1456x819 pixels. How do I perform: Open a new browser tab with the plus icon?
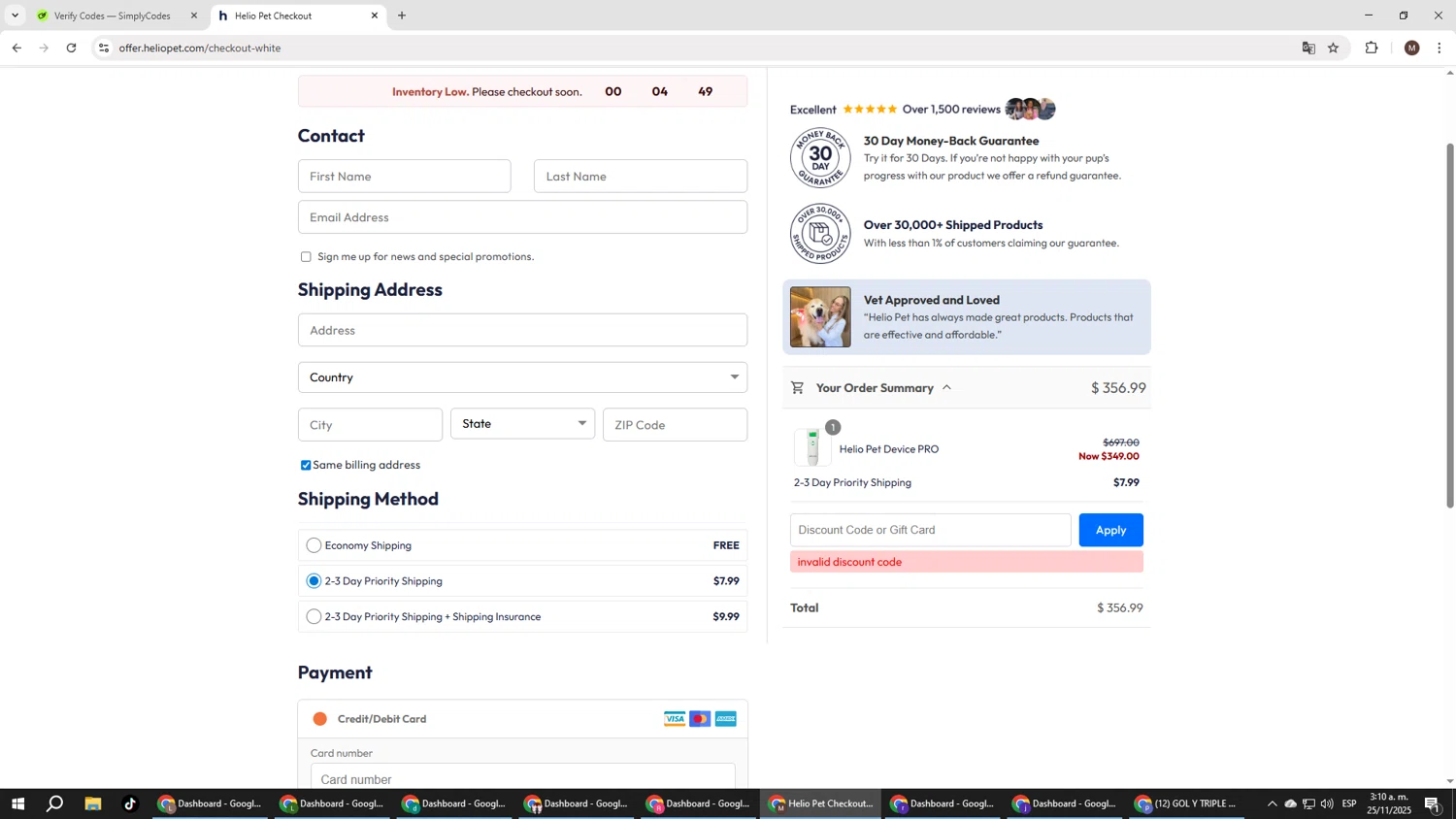tap(402, 16)
